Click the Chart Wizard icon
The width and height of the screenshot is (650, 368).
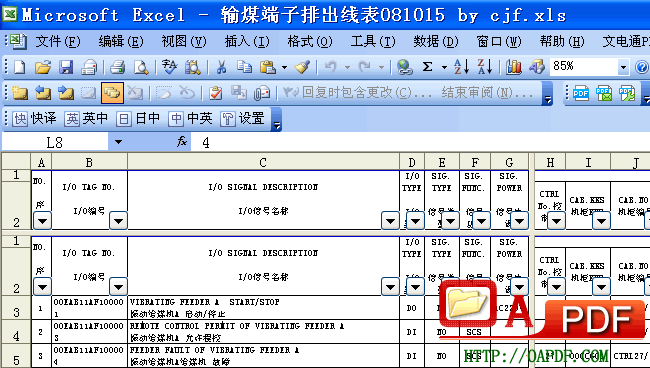(513, 67)
